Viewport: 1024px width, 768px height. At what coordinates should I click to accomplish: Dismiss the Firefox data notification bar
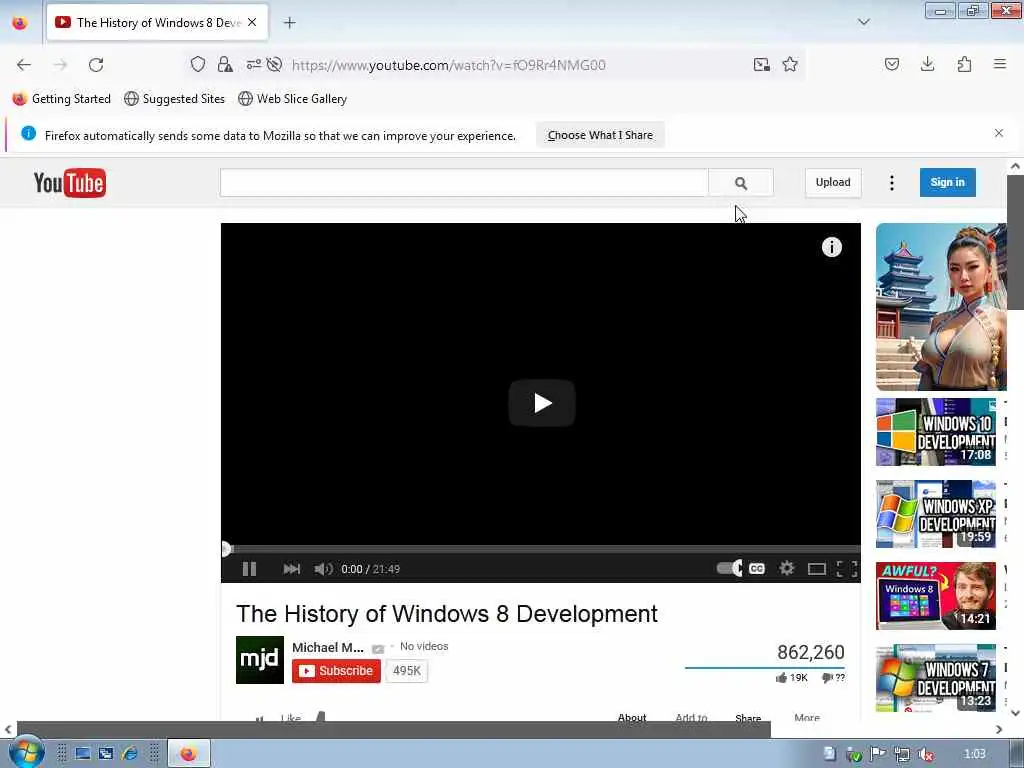tap(999, 133)
